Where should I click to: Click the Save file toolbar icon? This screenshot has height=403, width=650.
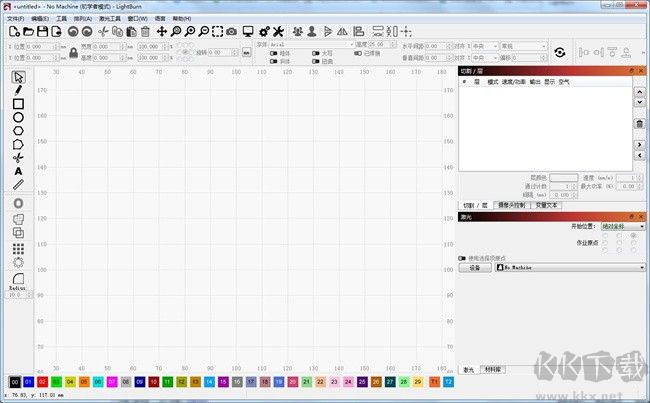pyautogui.click(x=42, y=32)
